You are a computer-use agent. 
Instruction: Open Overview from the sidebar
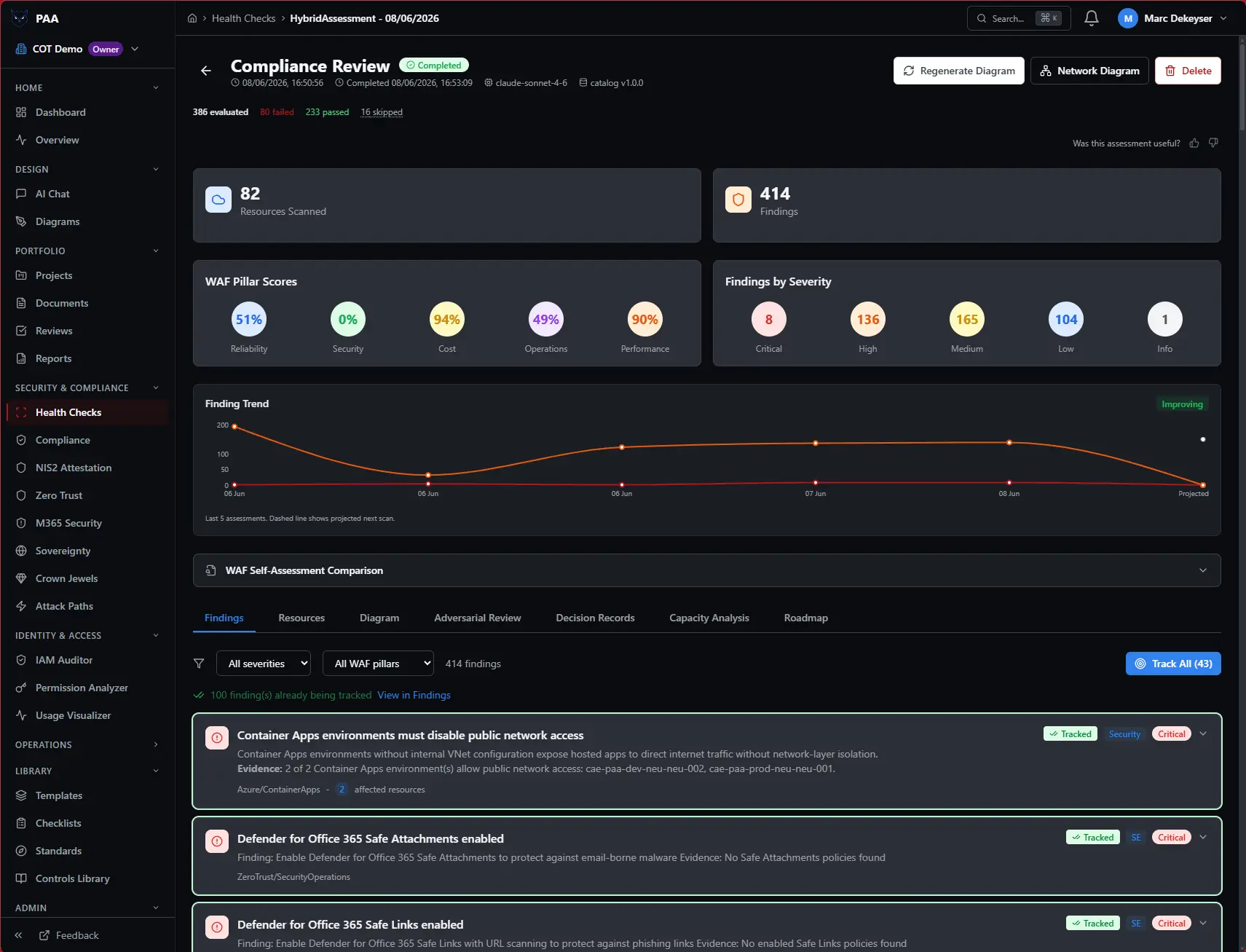(x=87, y=140)
